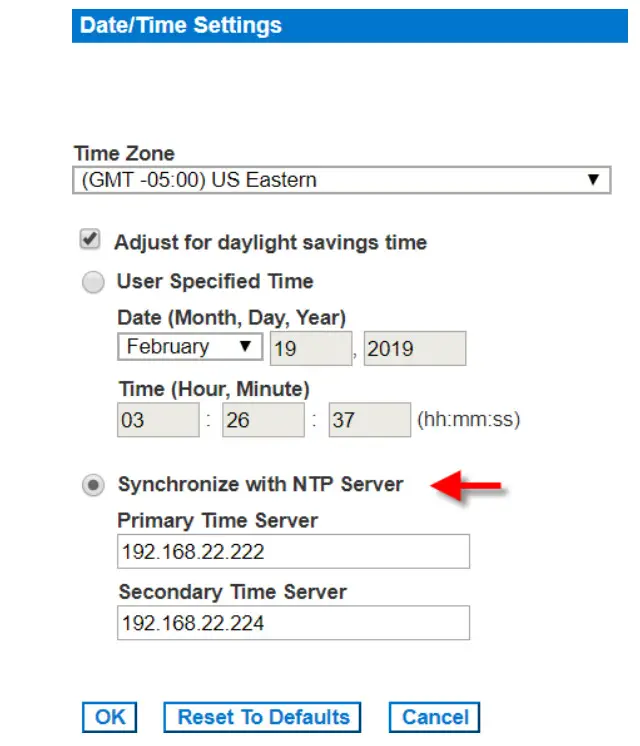Open the Time Zone dropdown
The image size is (640, 746).
pyautogui.click(x=342, y=181)
